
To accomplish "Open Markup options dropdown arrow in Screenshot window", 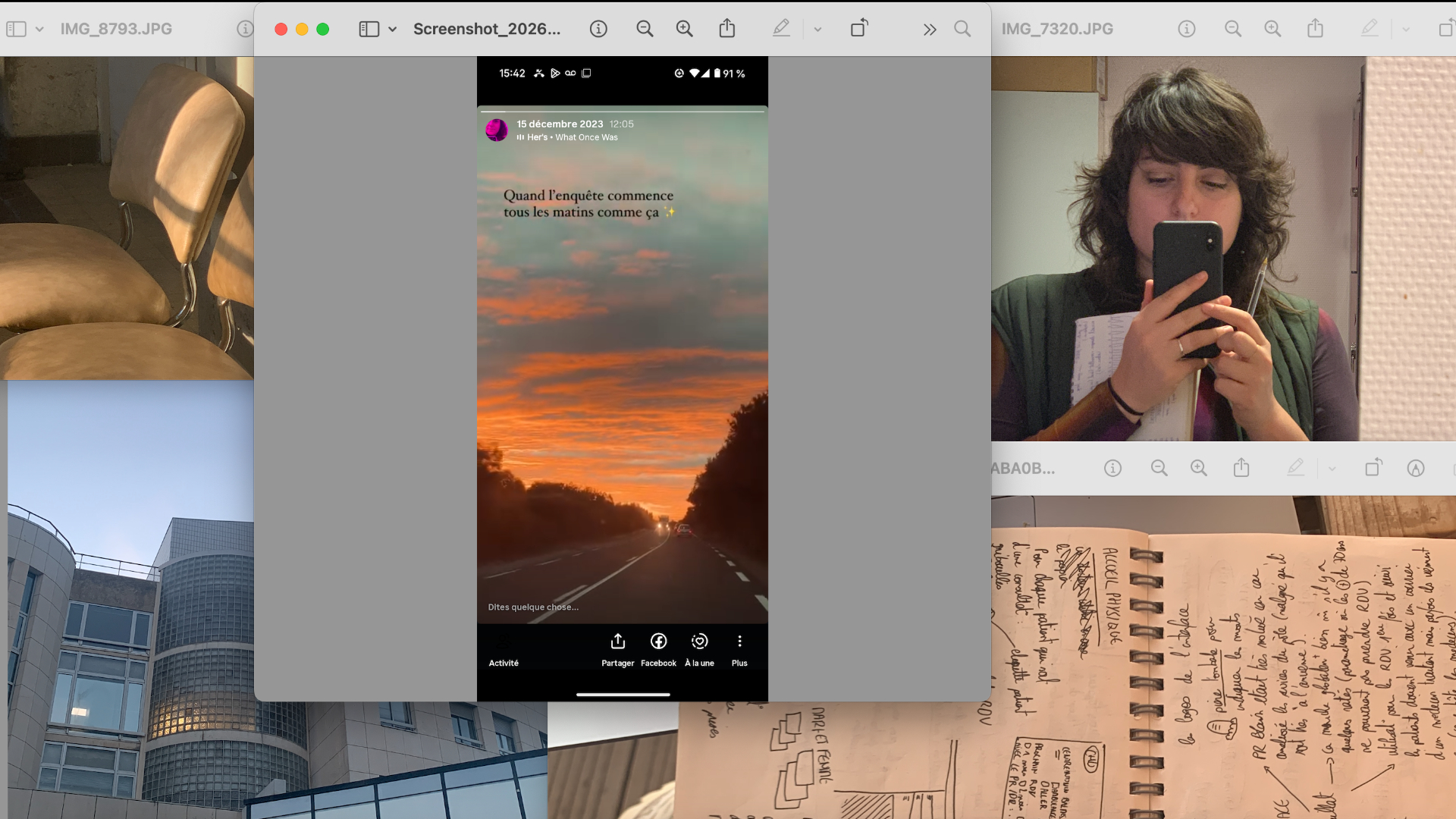I will coord(817,30).
